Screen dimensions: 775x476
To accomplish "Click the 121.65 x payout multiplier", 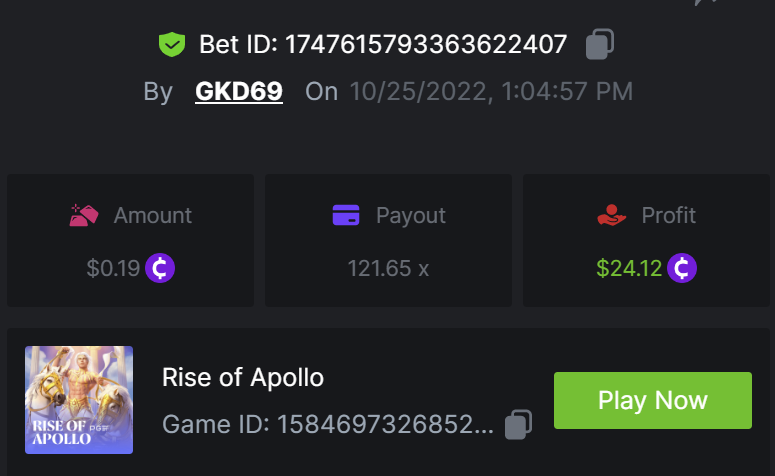I will pos(388,268).
